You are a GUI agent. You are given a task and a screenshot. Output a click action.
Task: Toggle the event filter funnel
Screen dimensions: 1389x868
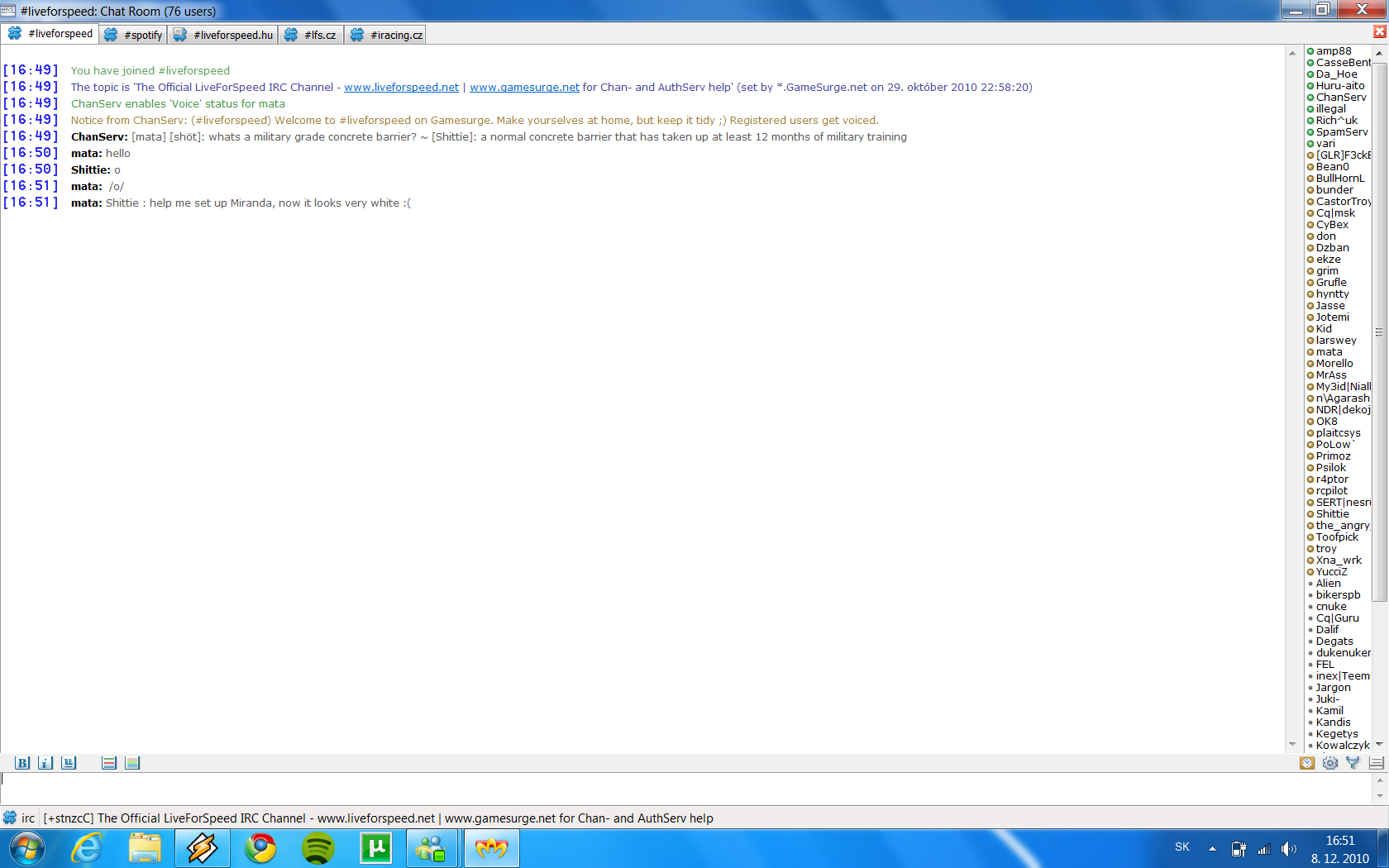click(x=1353, y=763)
